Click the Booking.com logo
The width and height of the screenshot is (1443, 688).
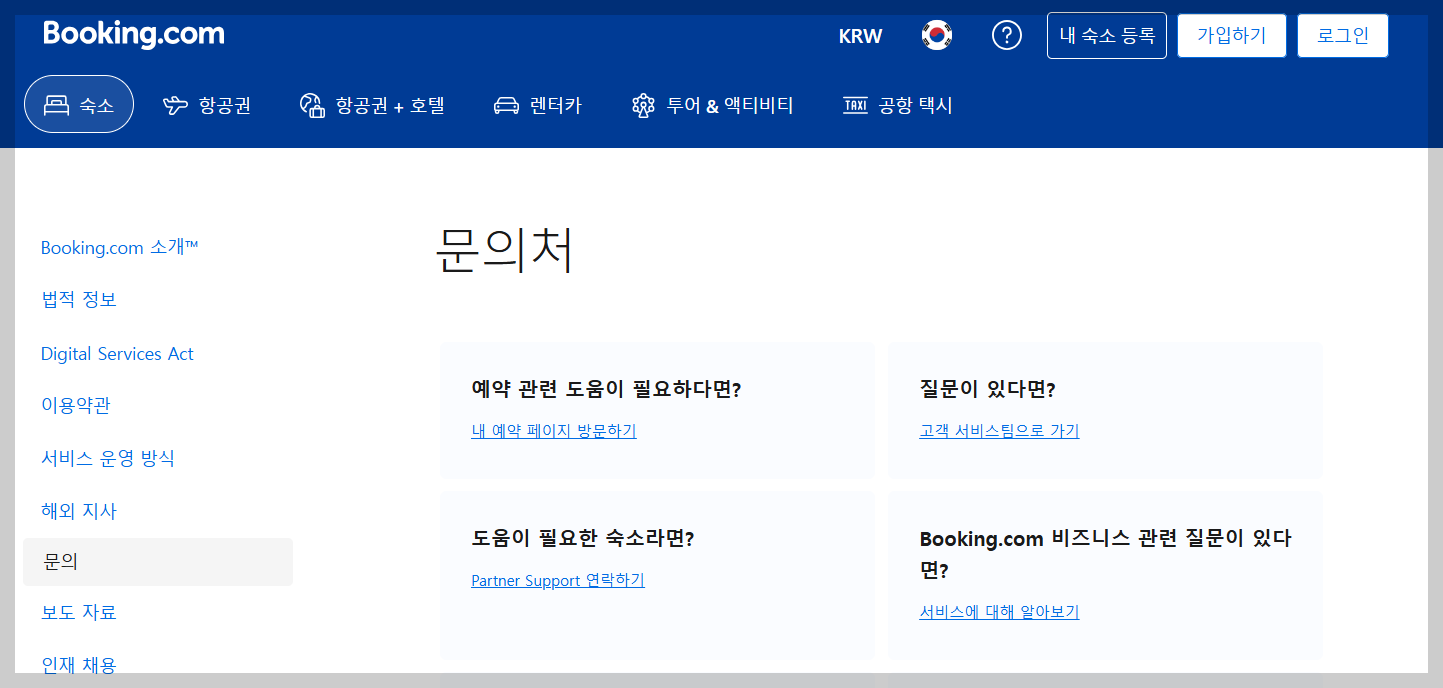point(134,34)
